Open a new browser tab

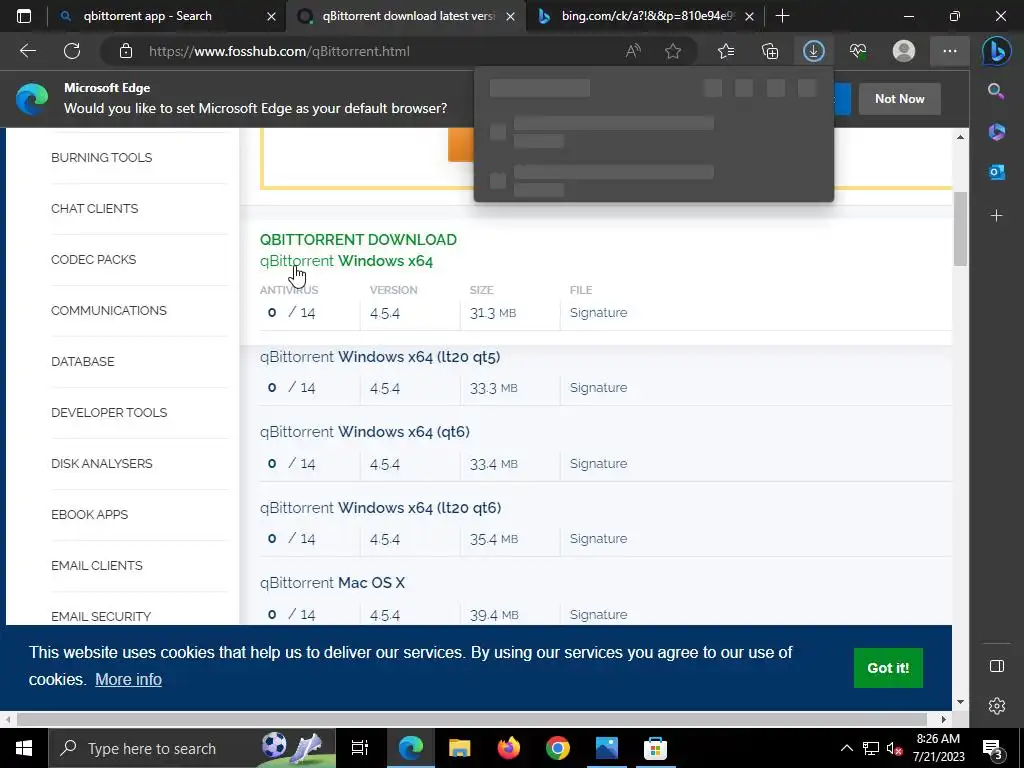[782, 16]
